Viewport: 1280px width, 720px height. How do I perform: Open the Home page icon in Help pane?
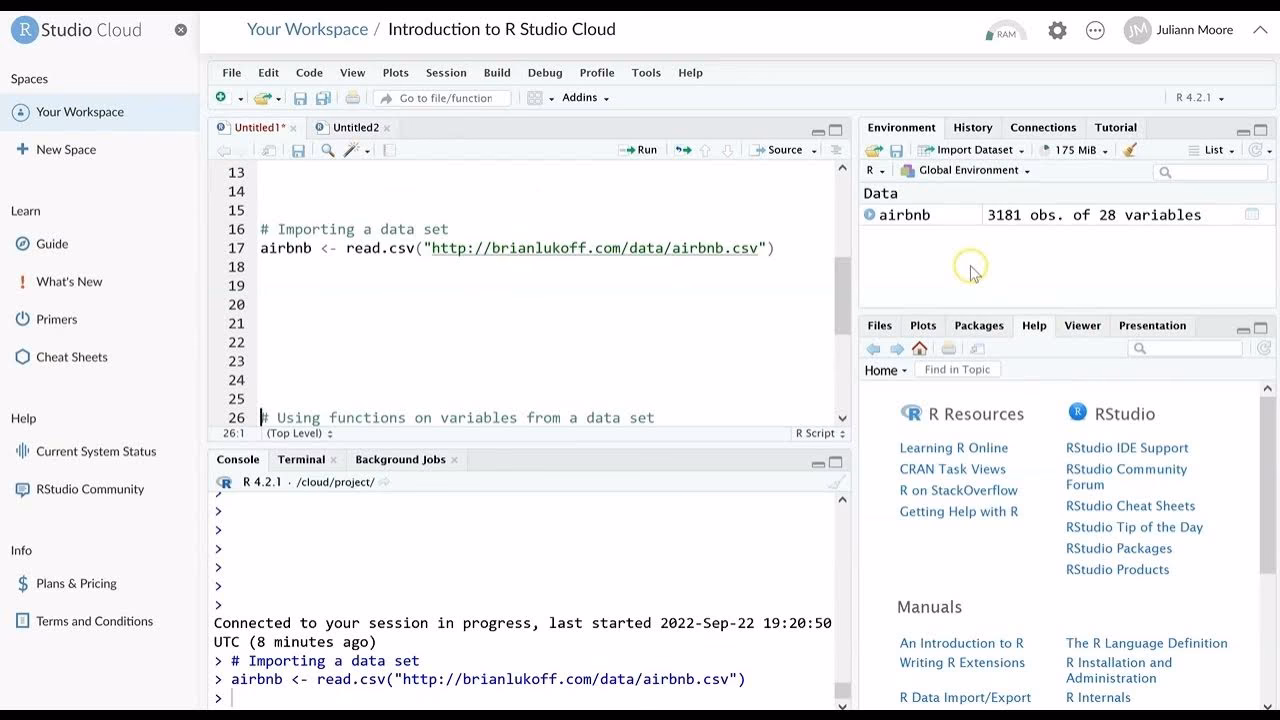coord(919,348)
